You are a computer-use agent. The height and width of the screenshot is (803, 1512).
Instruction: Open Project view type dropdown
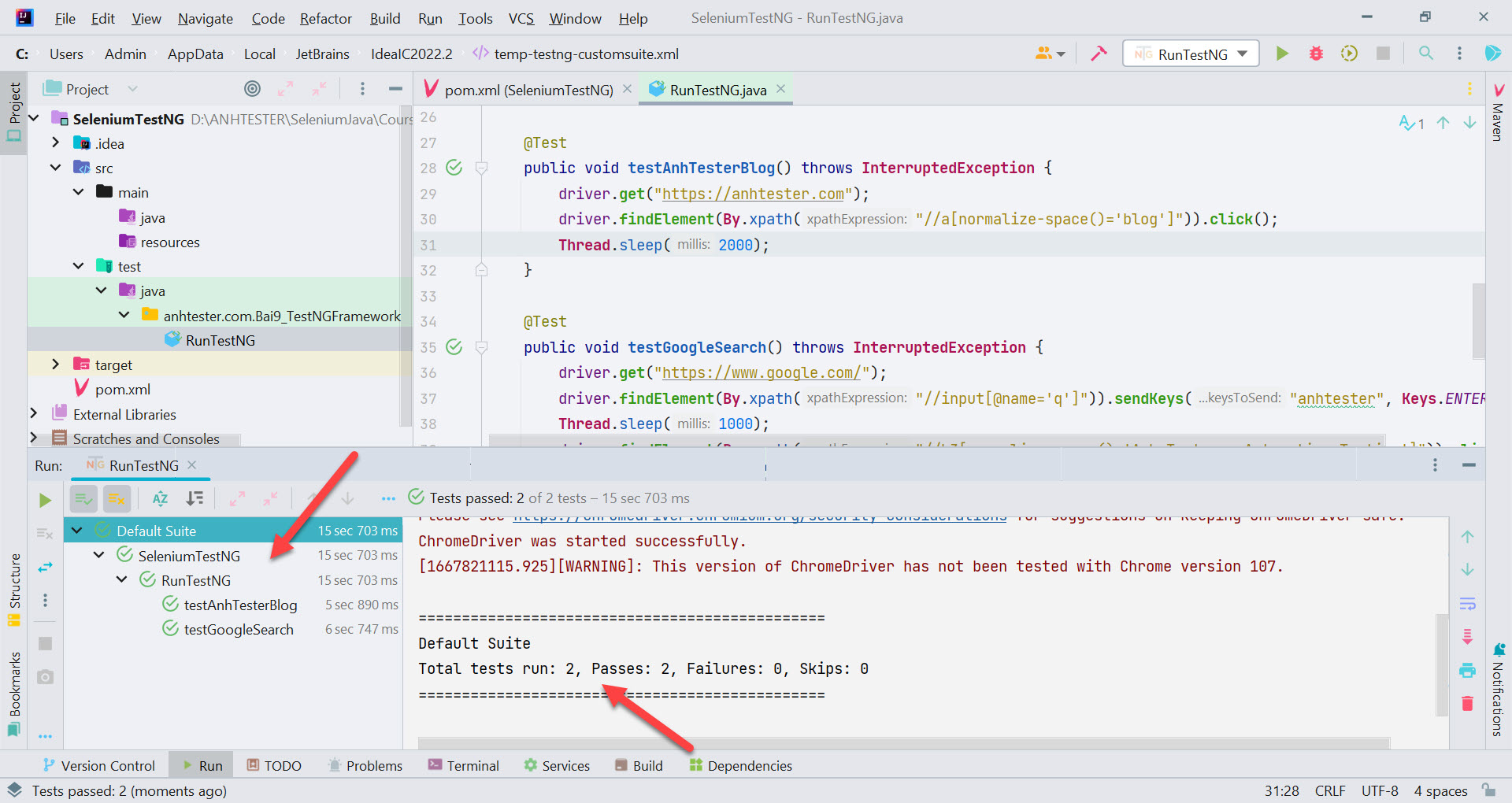tap(132, 89)
